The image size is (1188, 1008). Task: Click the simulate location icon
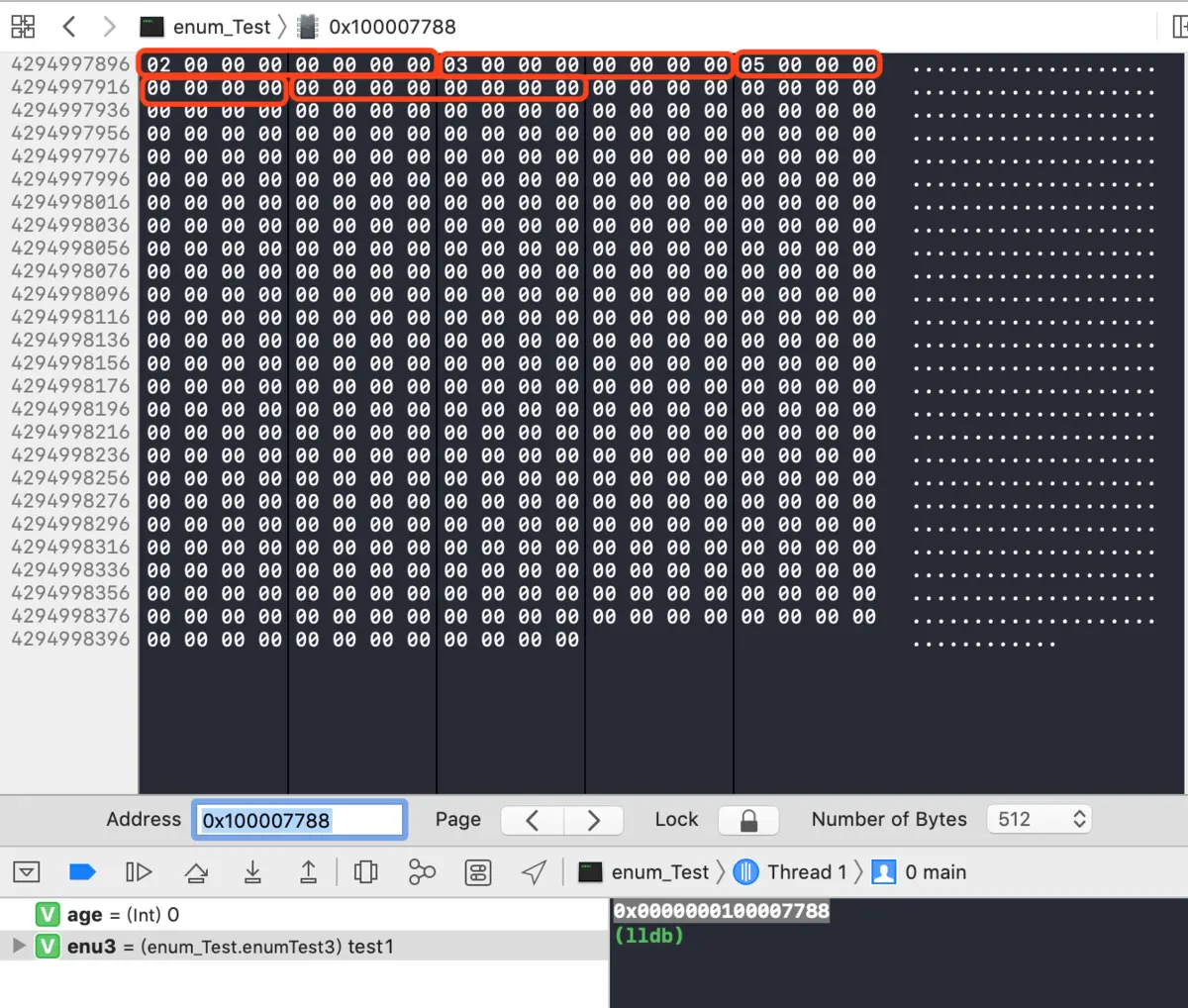pyautogui.click(x=534, y=871)
